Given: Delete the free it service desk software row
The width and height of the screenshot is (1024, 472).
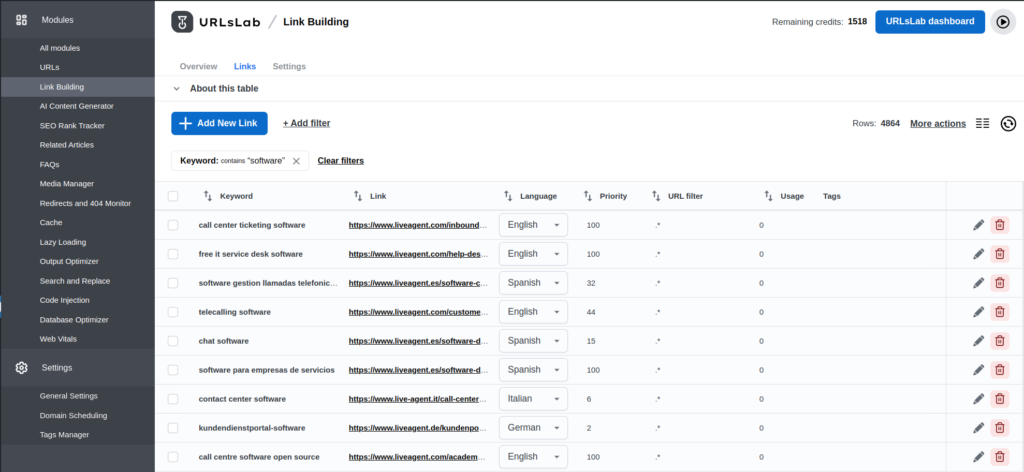Looking at the screenshot, I should (x=999, y=254).
